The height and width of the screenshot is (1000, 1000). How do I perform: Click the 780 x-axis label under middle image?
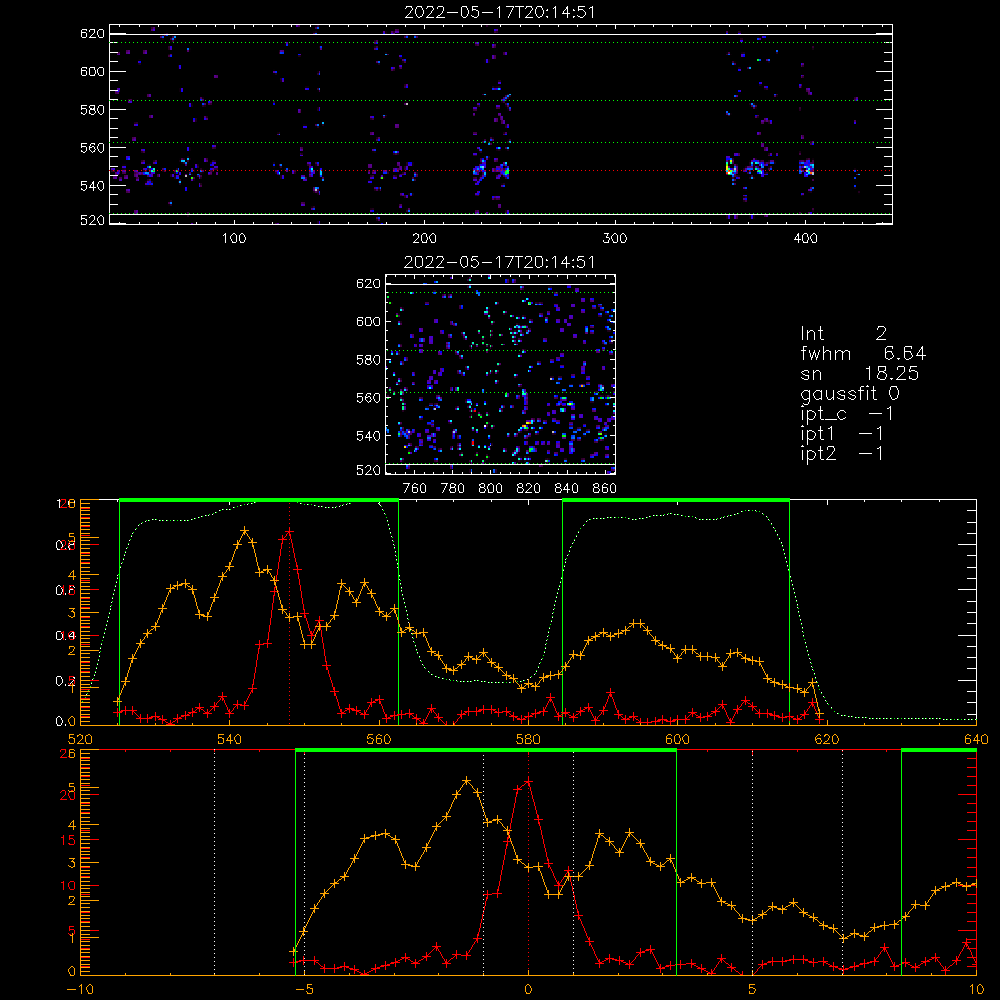click(453, 489)
